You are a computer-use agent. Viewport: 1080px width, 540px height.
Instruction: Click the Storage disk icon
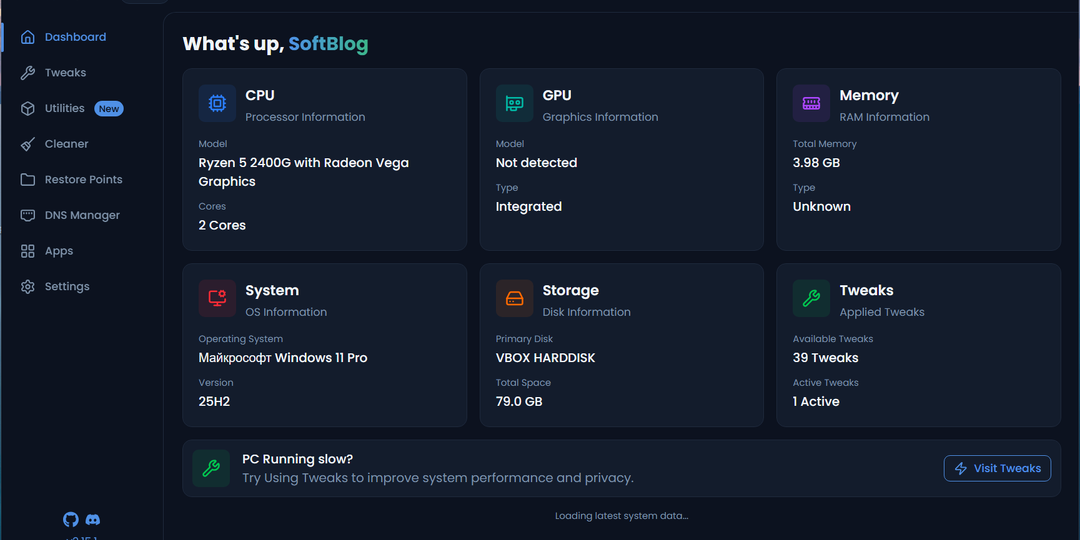[514, 299]
